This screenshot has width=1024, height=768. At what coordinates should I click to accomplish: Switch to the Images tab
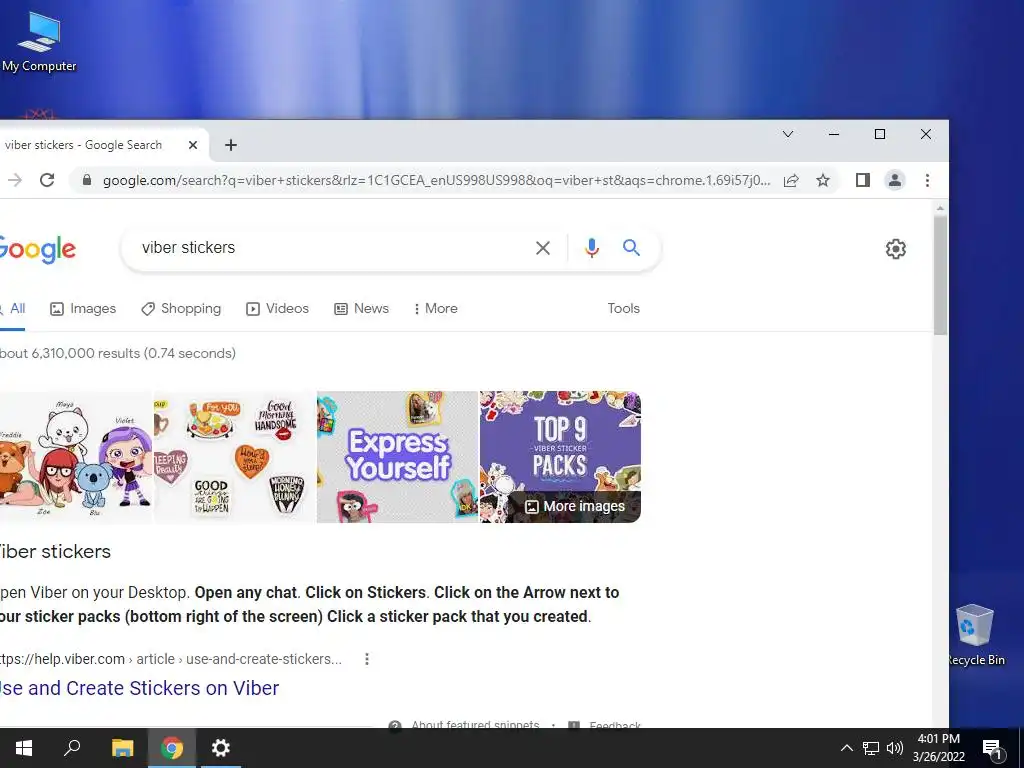tap(83, 309)
